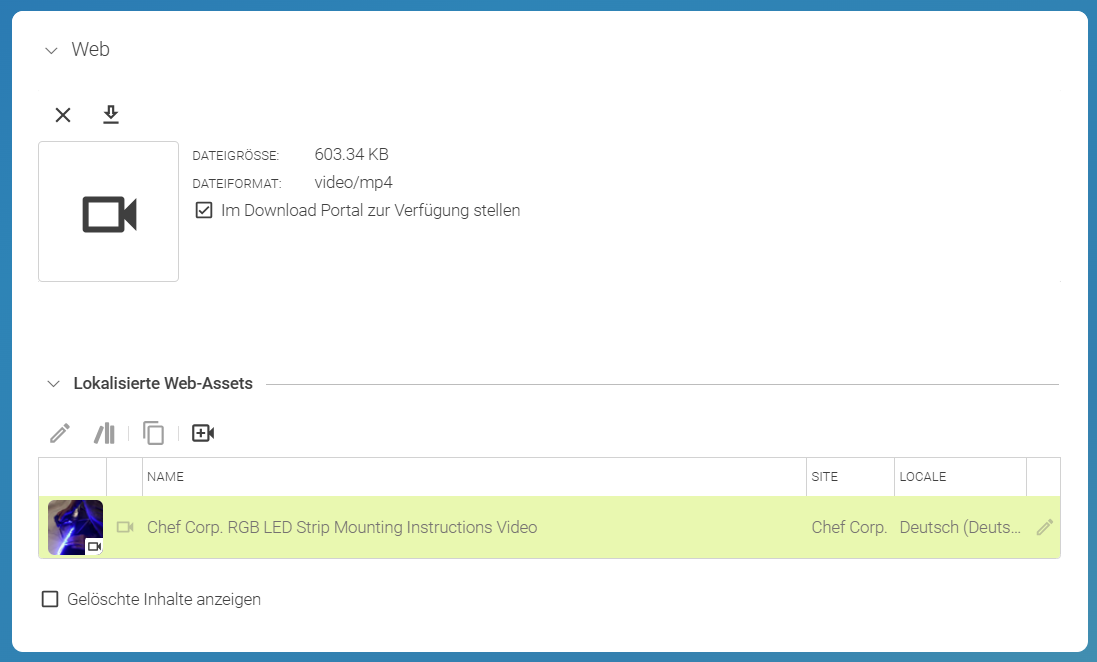Viewport: 1097px width, 662px height.
Task: Click the Deutsch locale cell
Action: [960, 527]
